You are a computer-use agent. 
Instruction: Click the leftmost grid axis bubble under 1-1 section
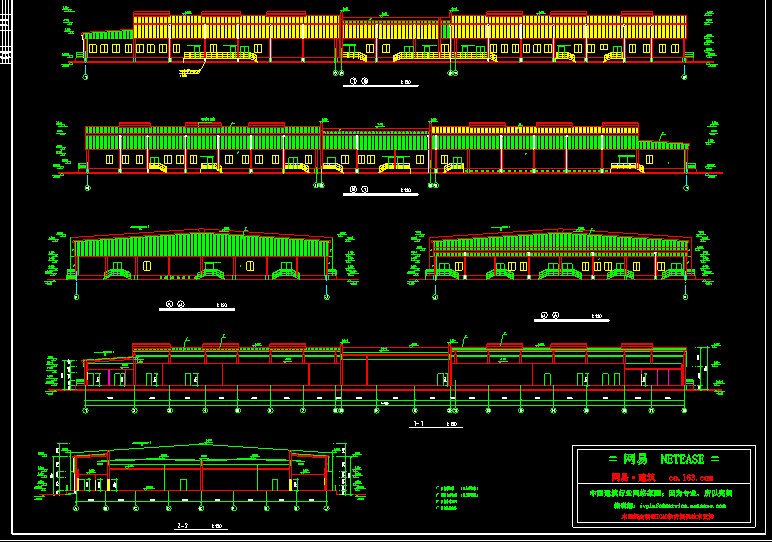point(86,410)
